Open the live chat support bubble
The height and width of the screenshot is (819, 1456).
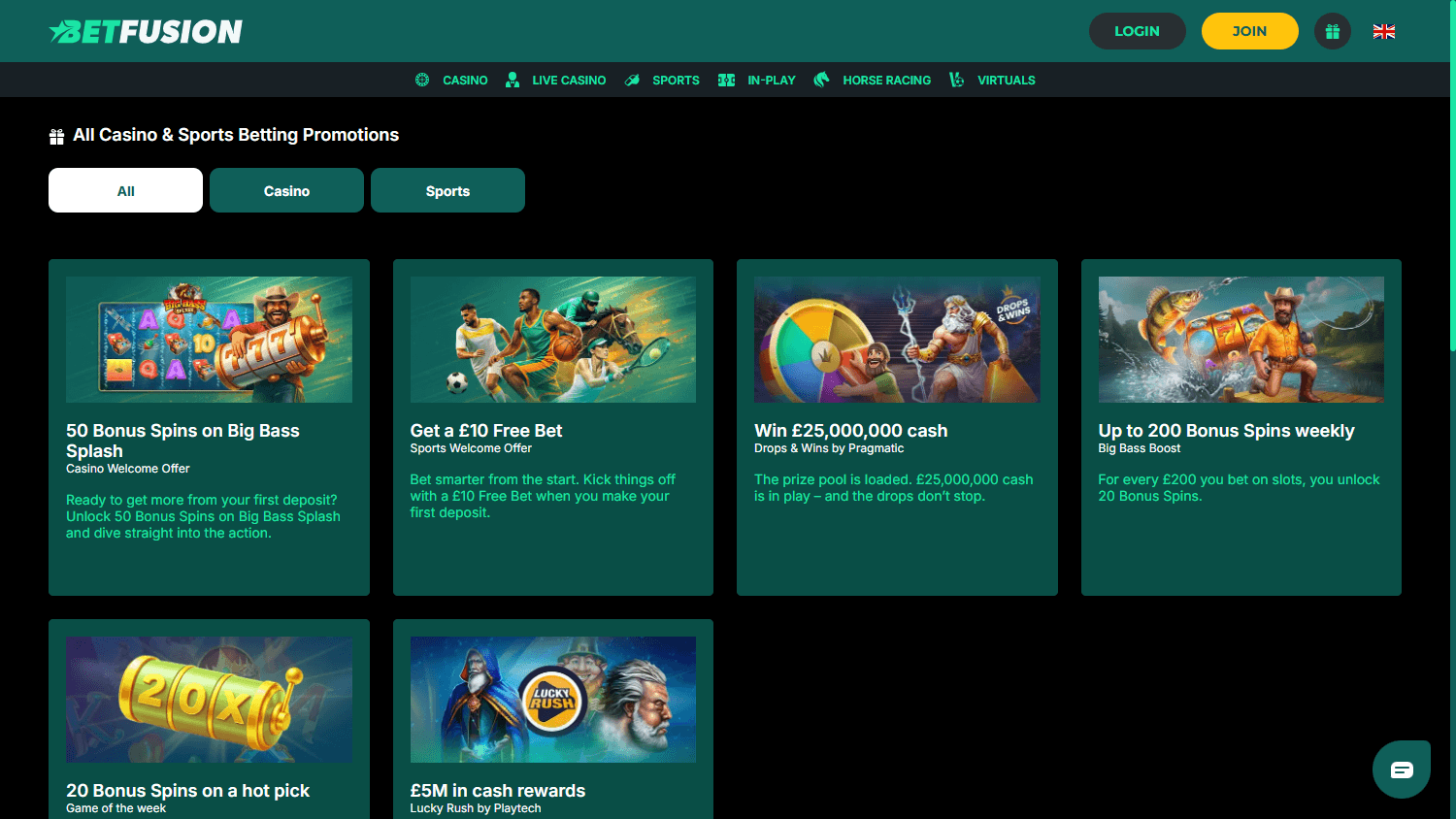click(1402, 770)
